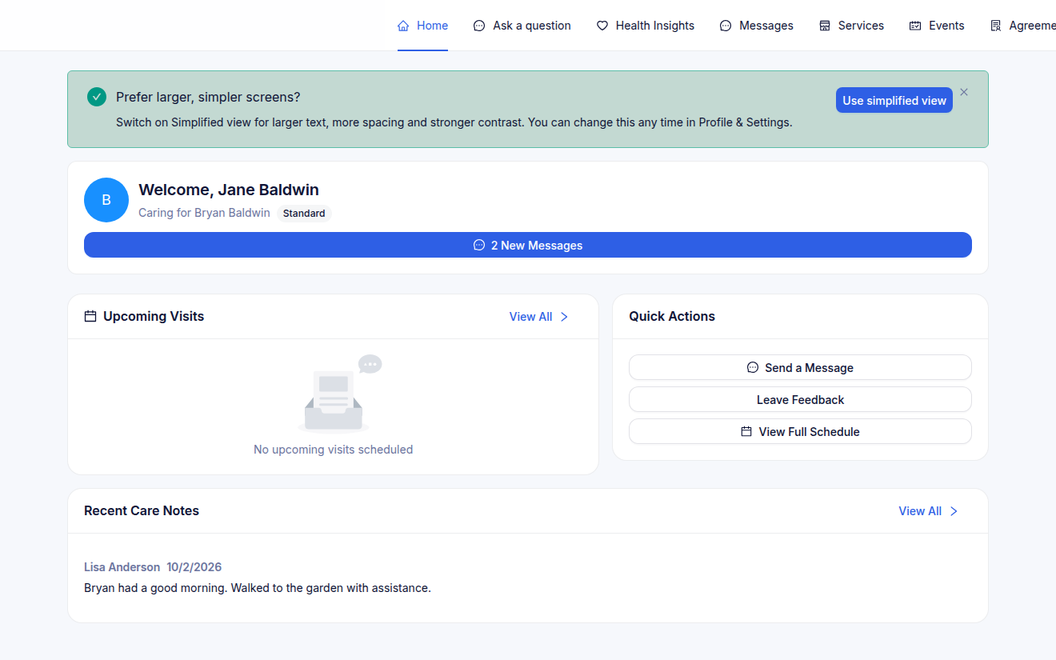Open the Home tab
1056x660 pixels.
click(422, 26)
